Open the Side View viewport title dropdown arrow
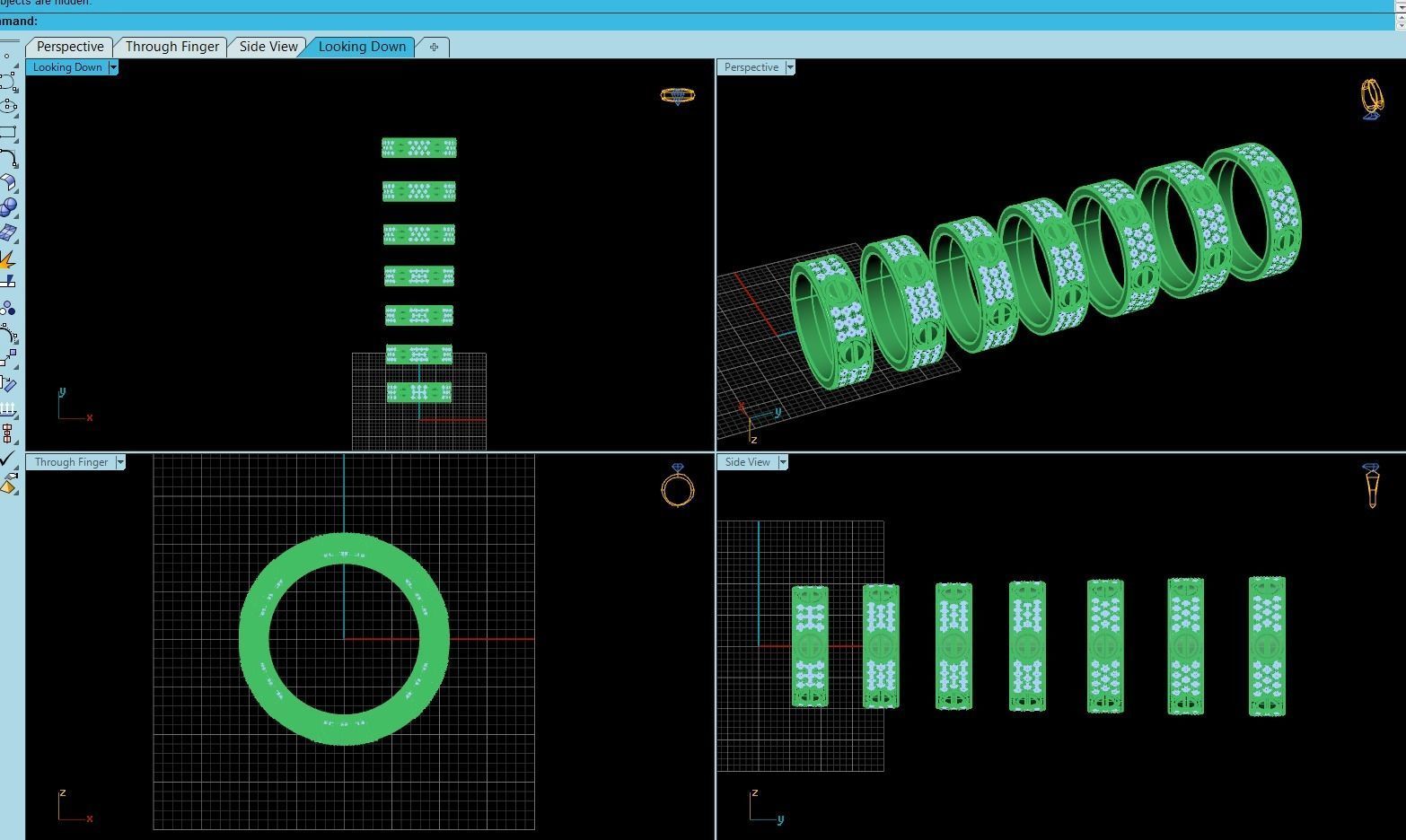The height and width of the screenshot is (840, 1406). (x=783, y=462)
